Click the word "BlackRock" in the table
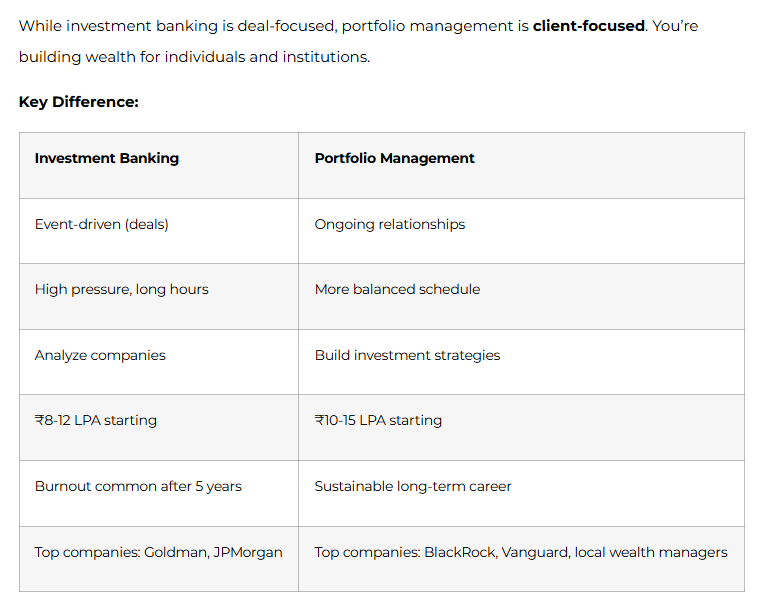The width and height of the screenshot is (764, 599). click(459, 552)
